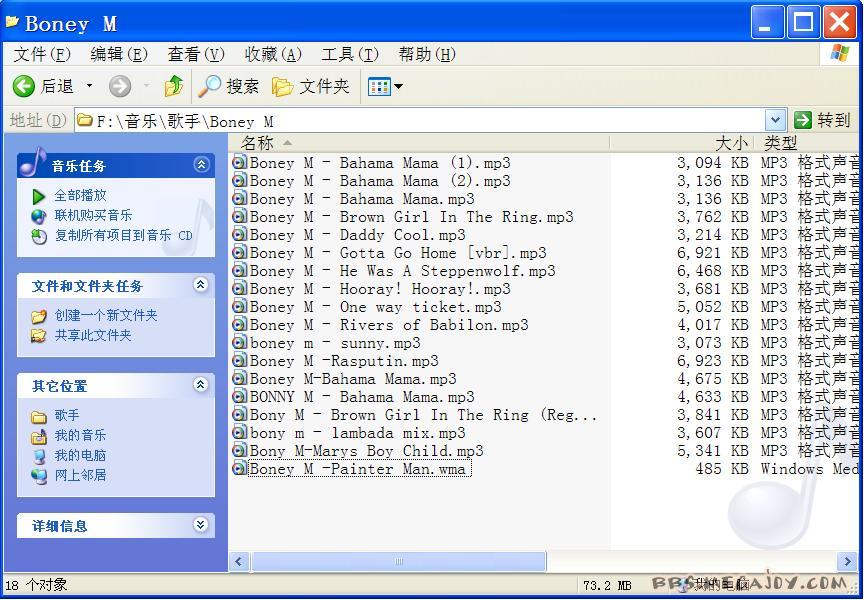Go up one folder level icon

(x=174, y=86)
